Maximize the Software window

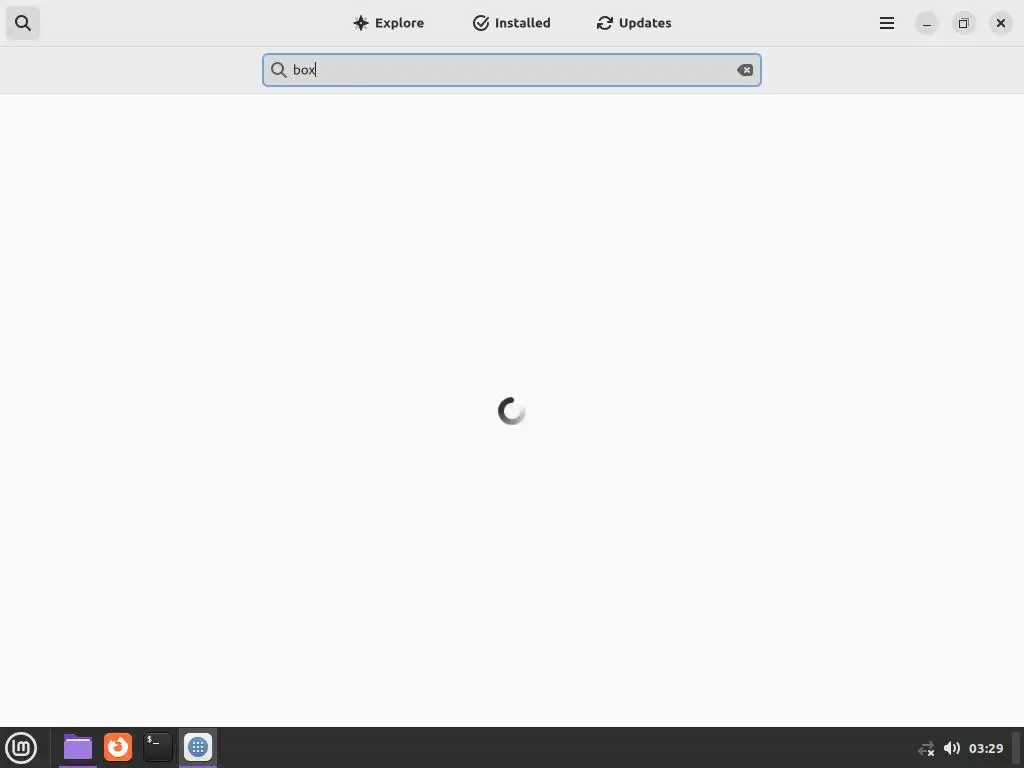963,24
